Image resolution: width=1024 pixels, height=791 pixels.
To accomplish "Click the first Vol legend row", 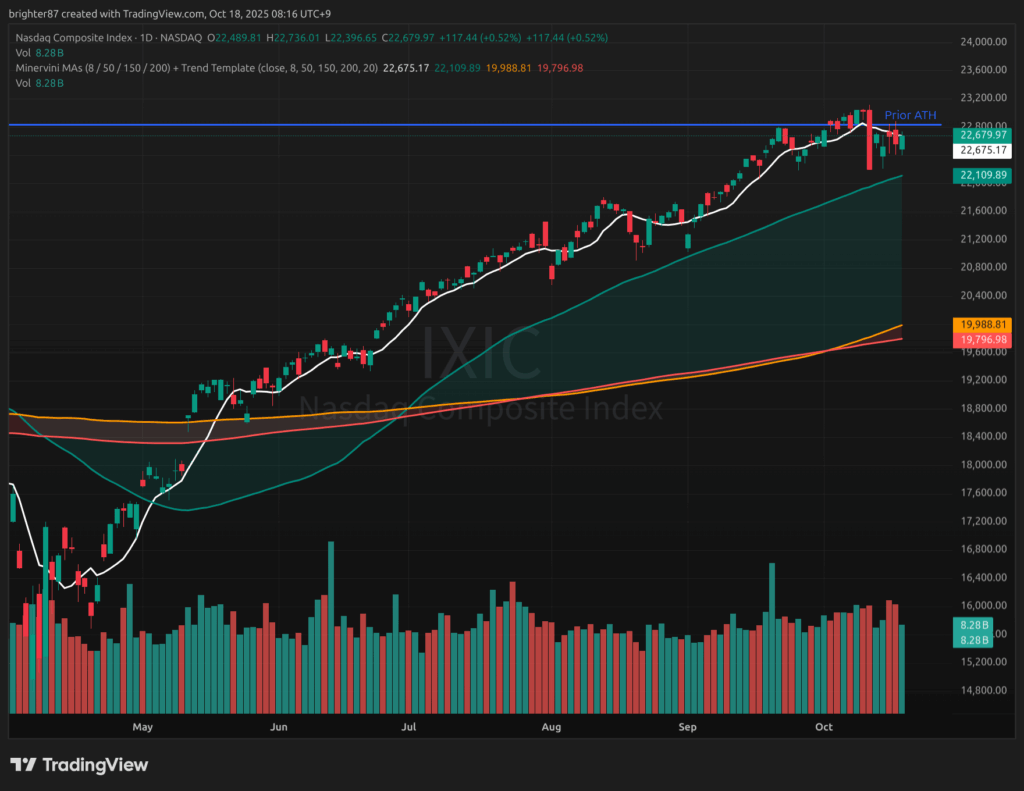I will point(40,52).
